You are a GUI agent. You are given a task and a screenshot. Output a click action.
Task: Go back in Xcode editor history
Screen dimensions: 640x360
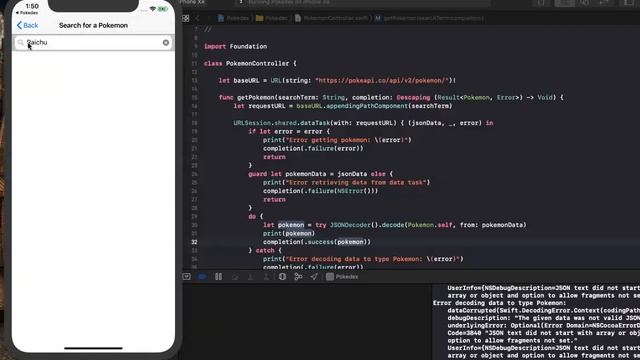(x=198, y=18)
